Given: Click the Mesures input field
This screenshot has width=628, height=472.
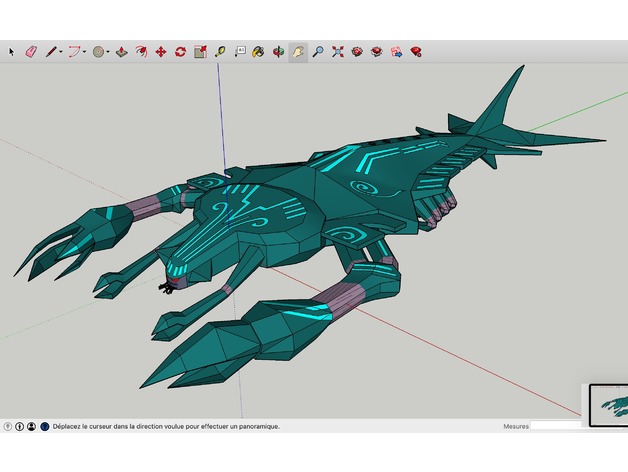Looking at the screenshot, I should point(556,426).
